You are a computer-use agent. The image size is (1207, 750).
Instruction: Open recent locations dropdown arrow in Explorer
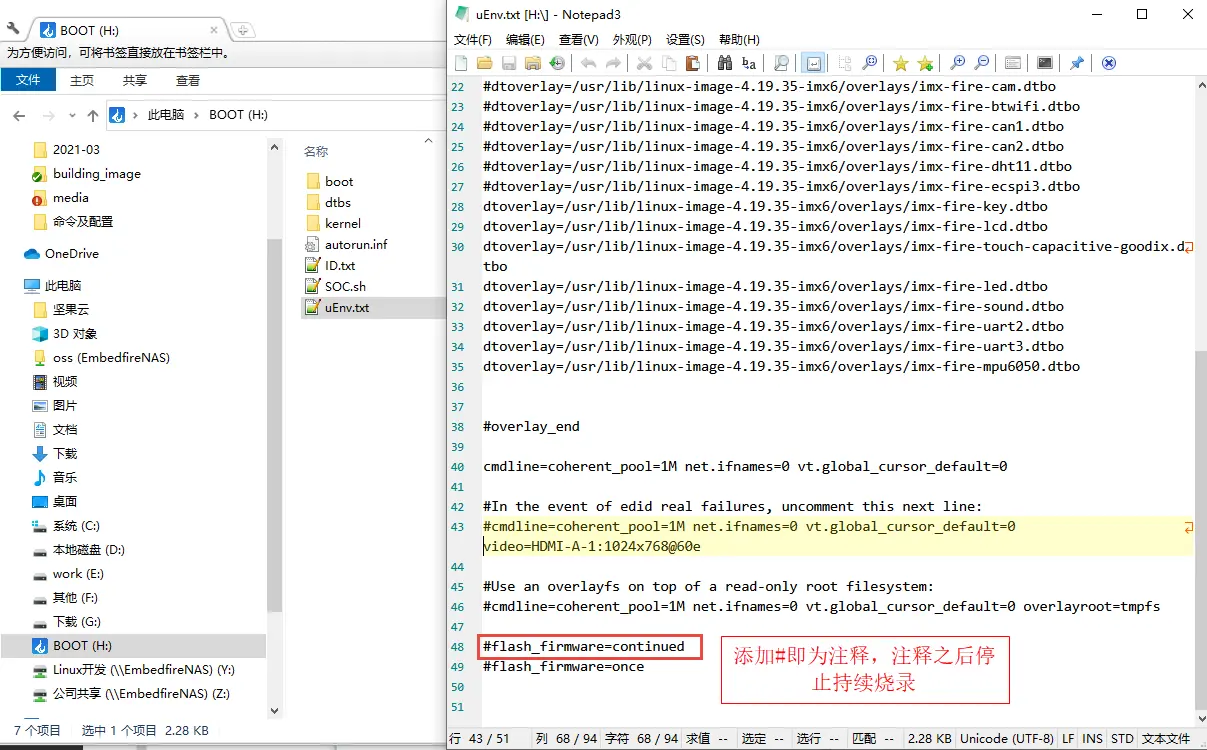(x=72, y=116)
